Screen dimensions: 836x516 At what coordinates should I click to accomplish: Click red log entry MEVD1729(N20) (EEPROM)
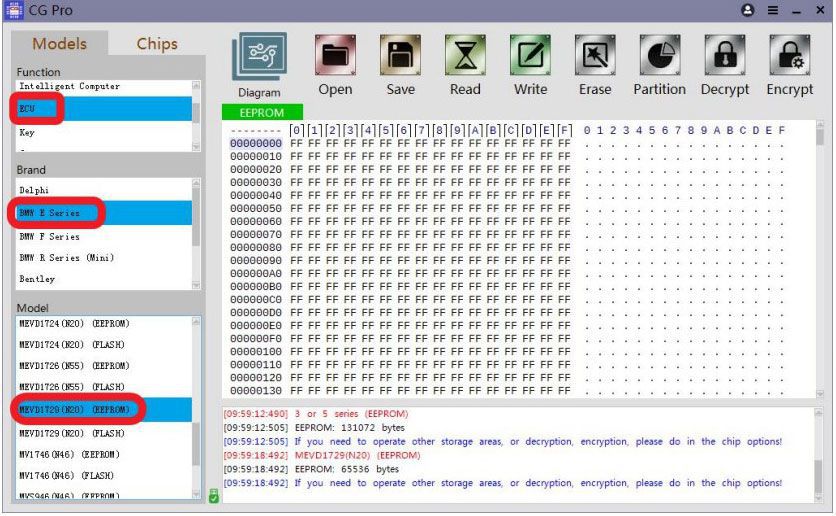[357, 455]
